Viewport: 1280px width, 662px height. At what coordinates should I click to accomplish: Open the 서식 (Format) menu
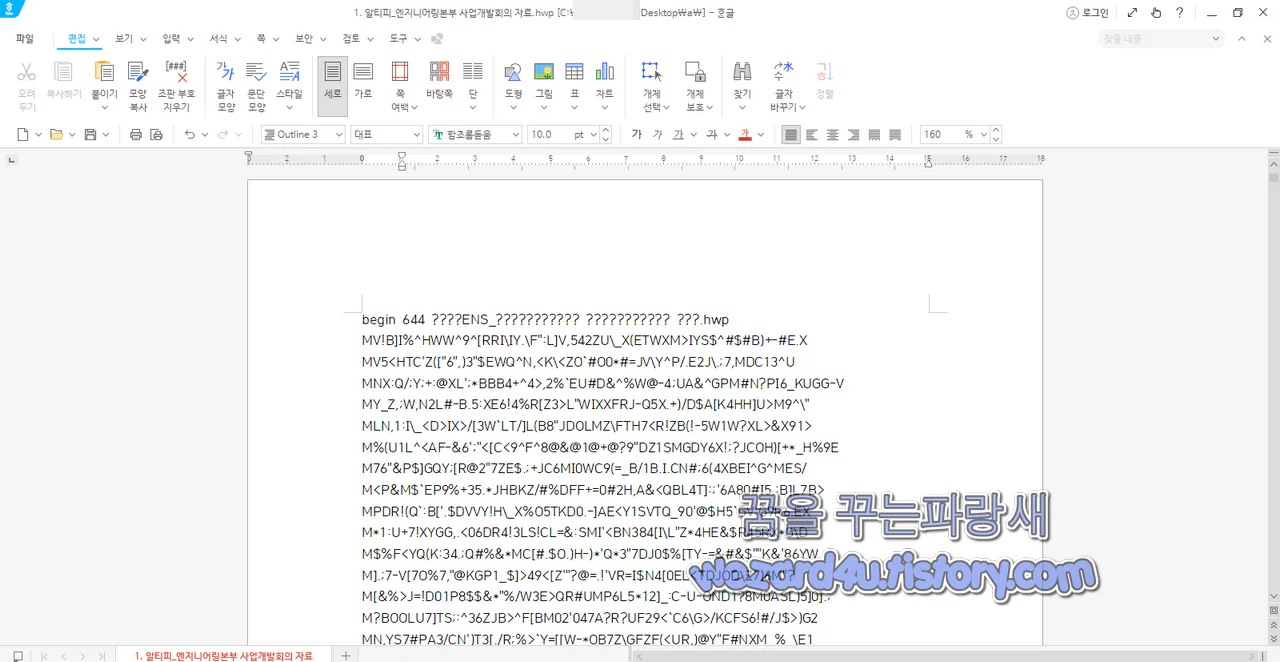[x=218, y=38]
